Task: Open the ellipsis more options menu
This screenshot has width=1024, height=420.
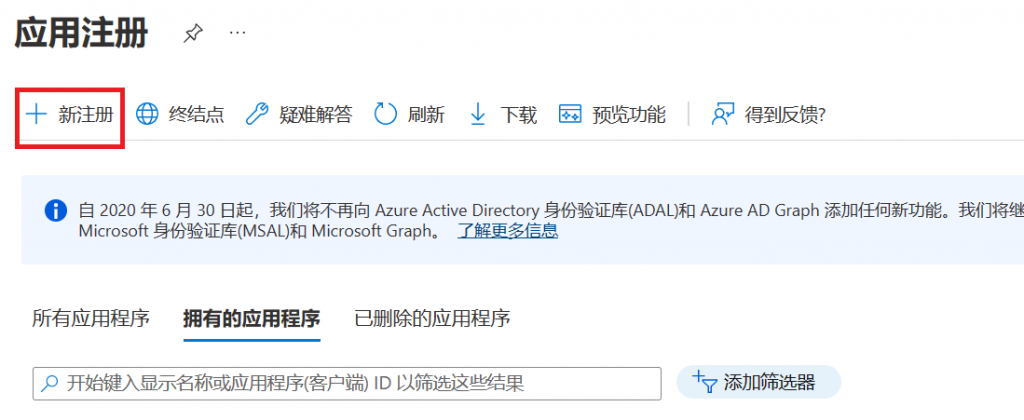Action: coord(237,33)
